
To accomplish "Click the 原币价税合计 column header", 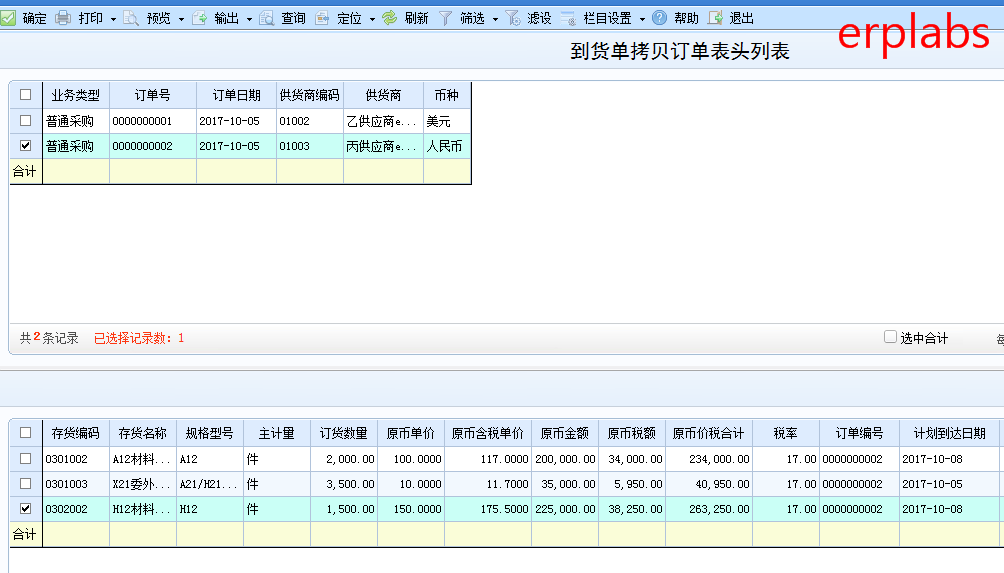I will point(709,433).
